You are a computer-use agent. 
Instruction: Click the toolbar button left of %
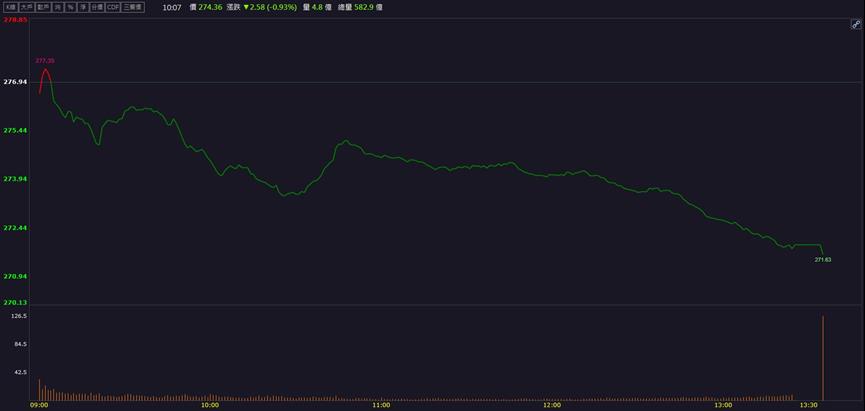[58, 7]
